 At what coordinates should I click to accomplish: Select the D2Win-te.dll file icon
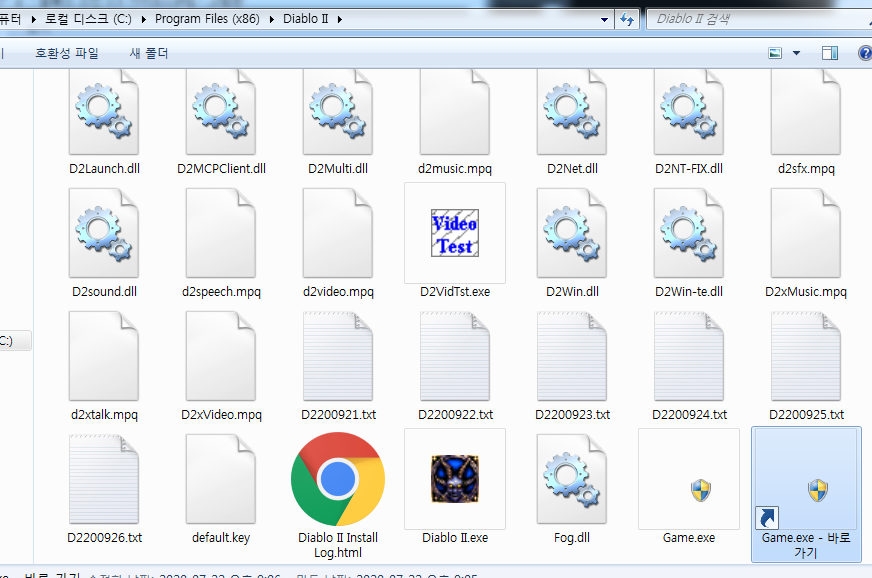[x=688, y=233]
